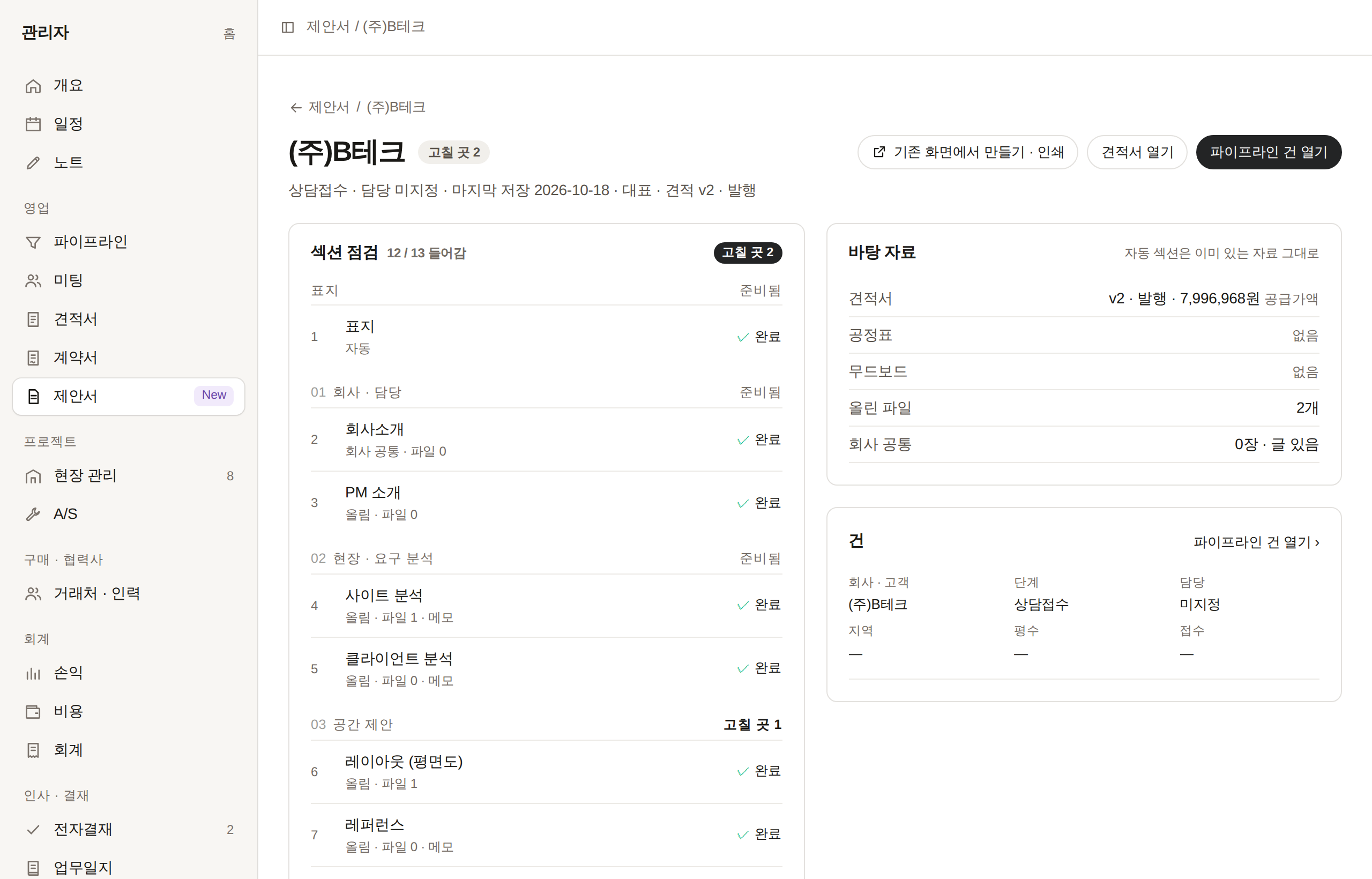
Task: Open the 레이아웃 (평면도) section row
Action: [546, 772]
